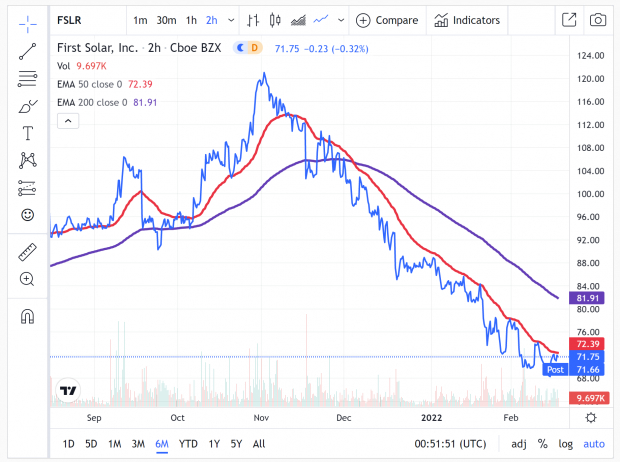Viewport: 620px width, 462px height.
Task: Toggle percent scale mode
Action: (x=542, y=444)
